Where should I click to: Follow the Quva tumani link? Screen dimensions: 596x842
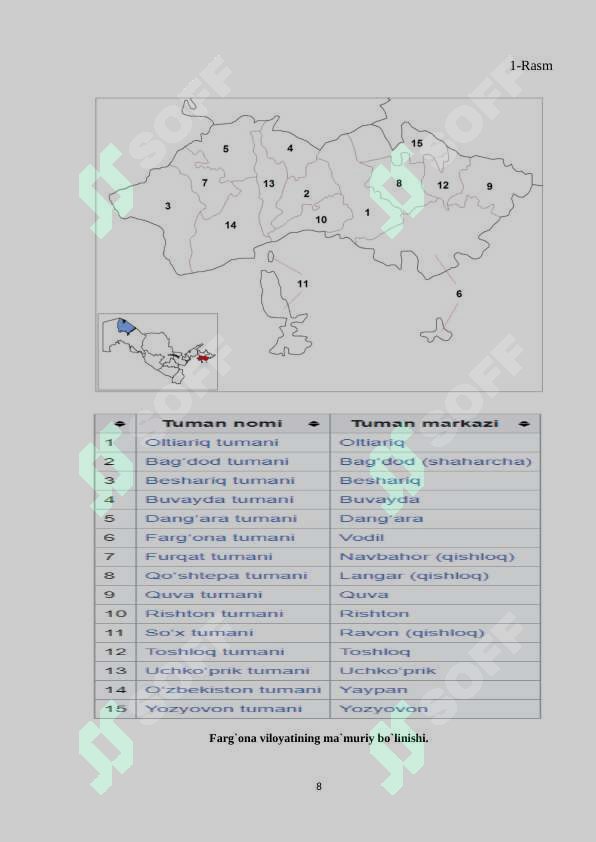coord(203,594)
